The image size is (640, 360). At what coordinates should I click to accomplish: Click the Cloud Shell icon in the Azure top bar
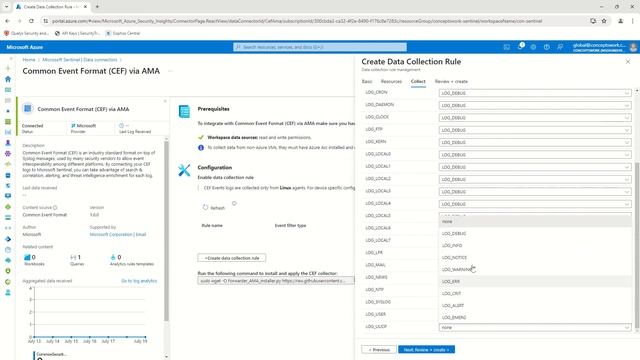tap(507, 47)
